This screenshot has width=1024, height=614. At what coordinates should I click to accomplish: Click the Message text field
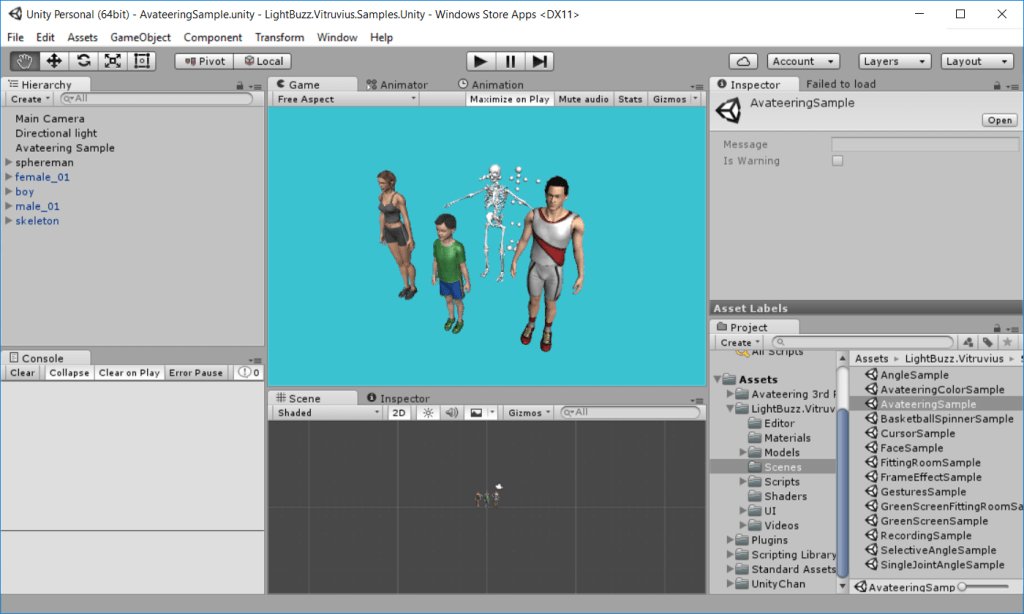(925, 144)
